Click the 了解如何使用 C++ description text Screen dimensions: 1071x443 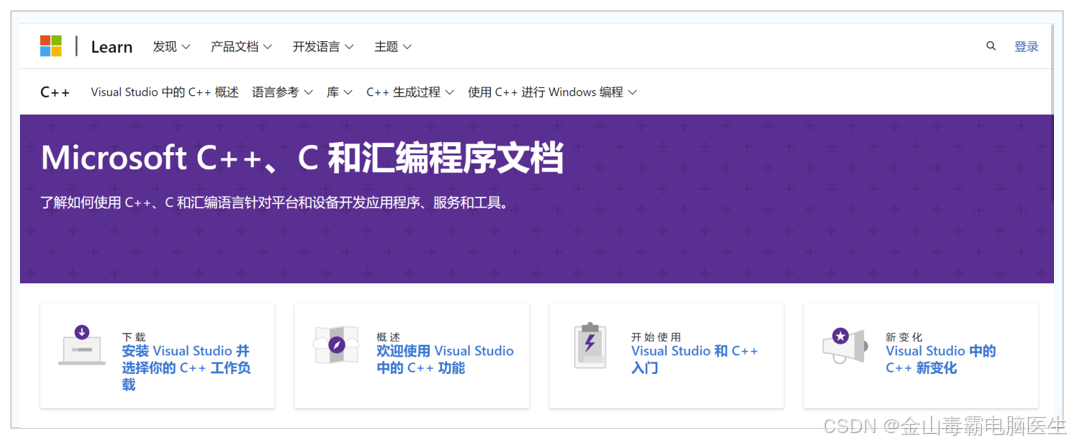click(x=275, y=203)
